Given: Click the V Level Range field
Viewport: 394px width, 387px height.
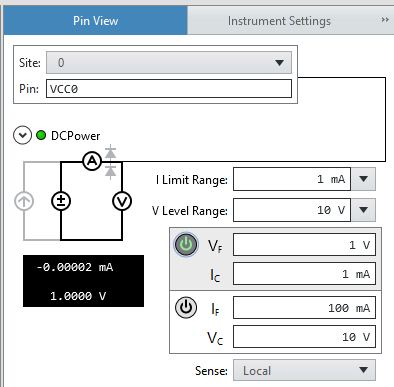Looking at the screenshot, I should click(x=292, y=210).
